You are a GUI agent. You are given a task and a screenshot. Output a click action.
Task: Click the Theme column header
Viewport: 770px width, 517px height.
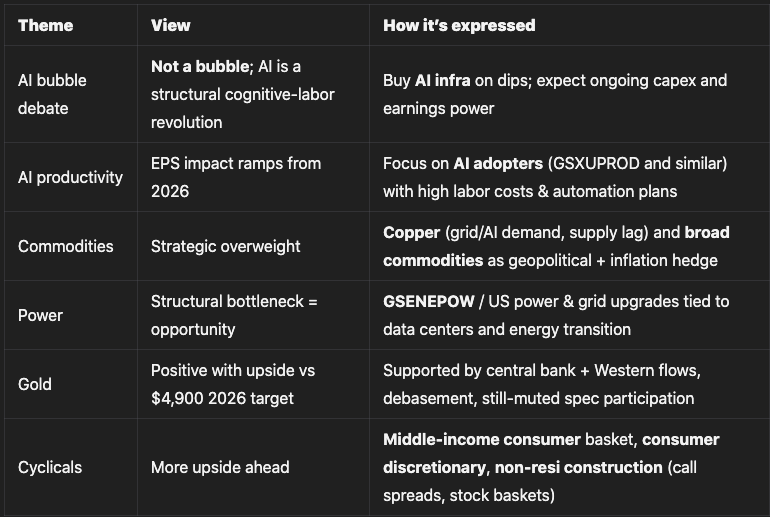click(x=45, y=25)
